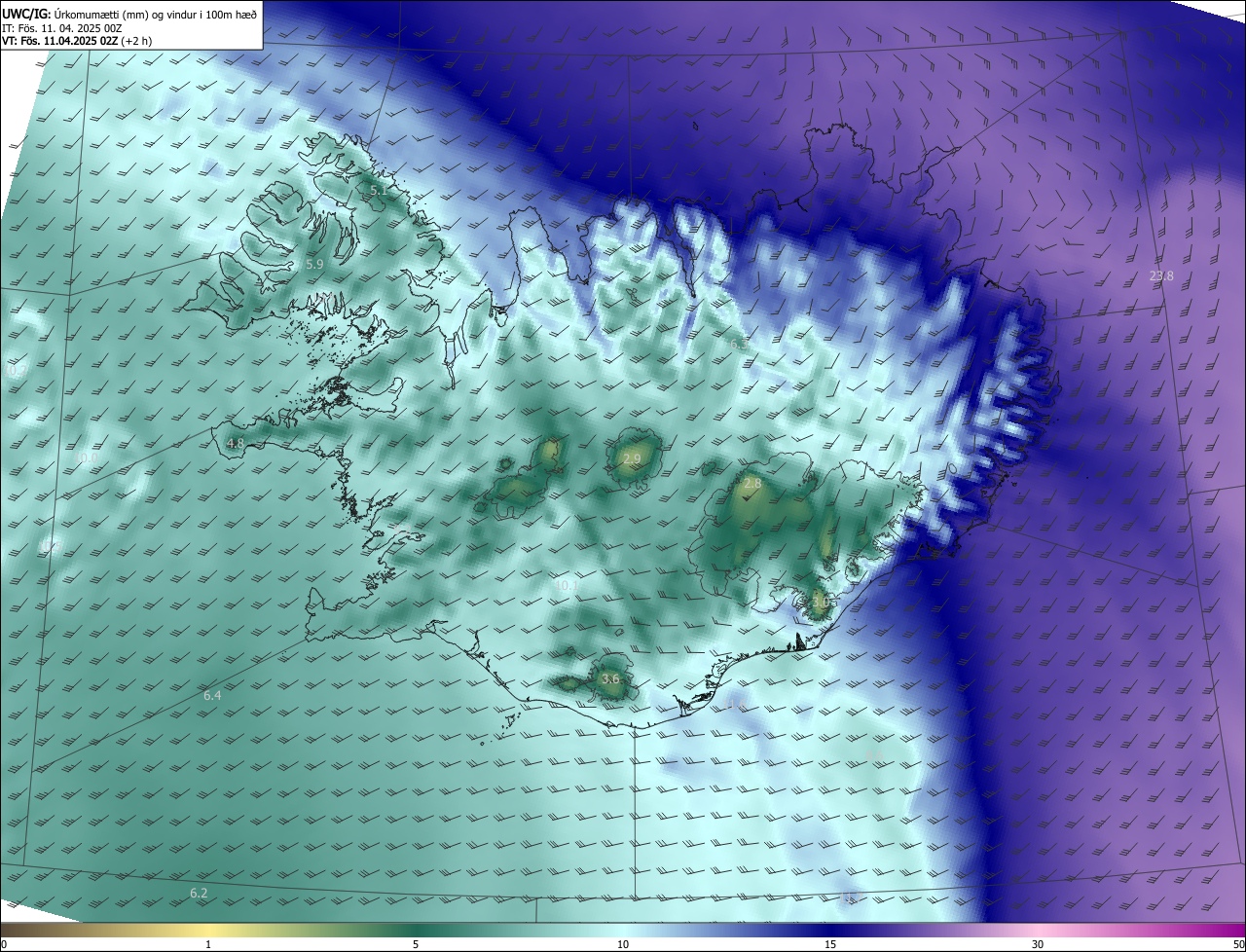Click the color scale tick label '15'
The width and height of the screenshot is (1246, 952).
(830, 944)
